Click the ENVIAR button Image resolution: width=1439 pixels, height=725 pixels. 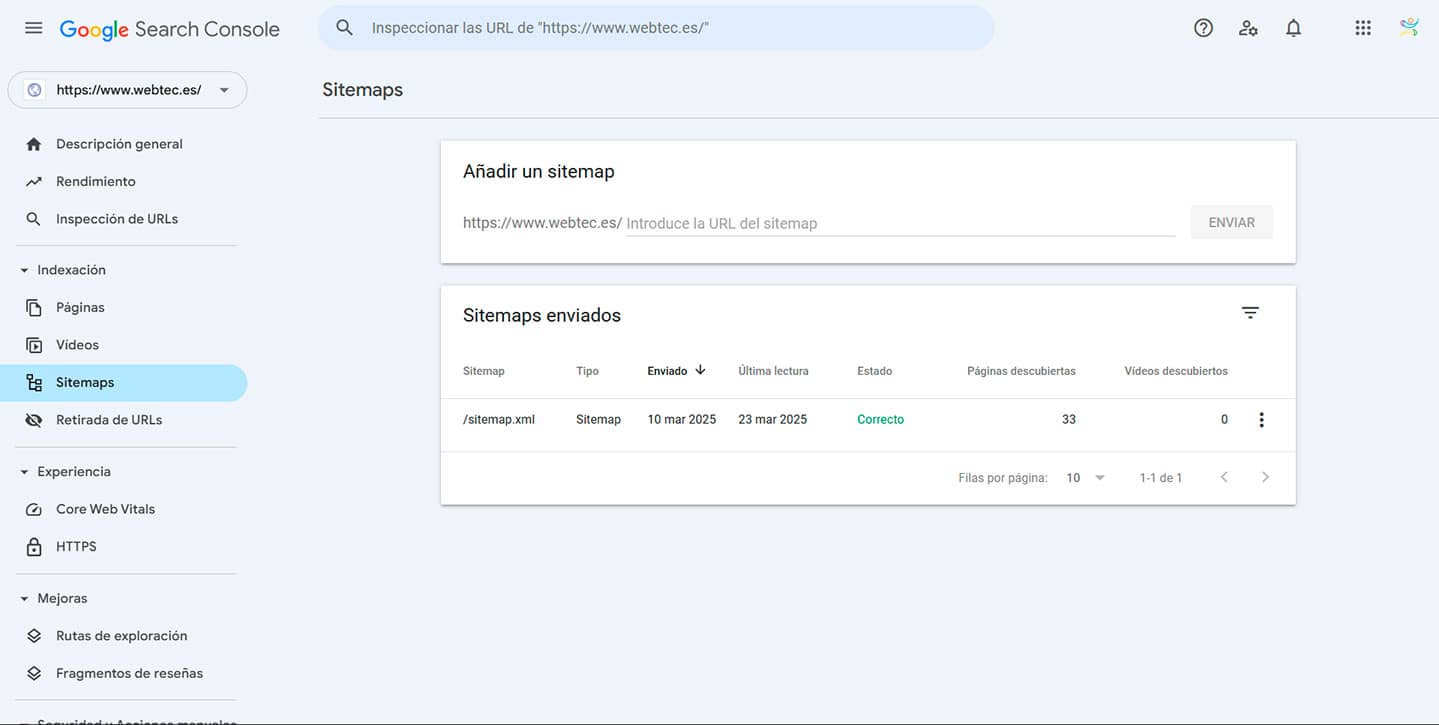[1231, 223]
